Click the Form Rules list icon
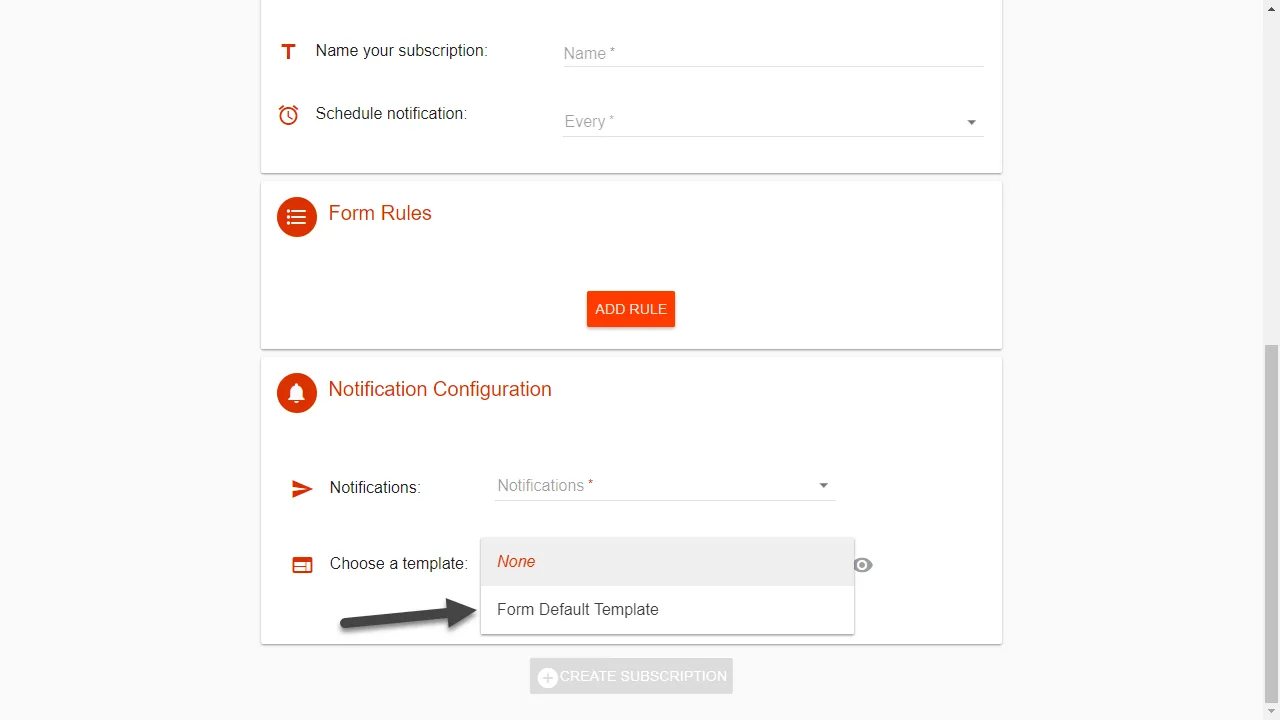1280x720 pixels. [297, 217]
